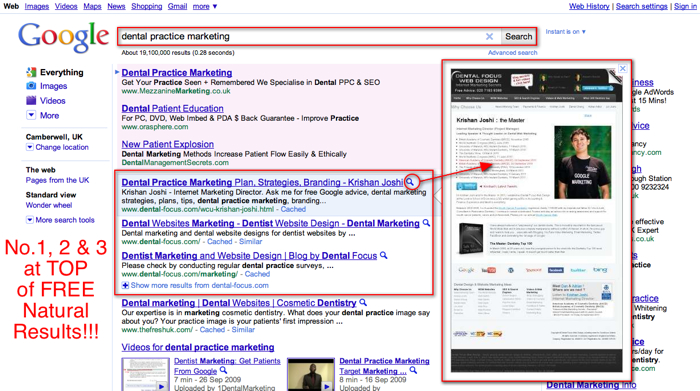Open Web History link
700x391 pixels.
(x=589, y=6)
